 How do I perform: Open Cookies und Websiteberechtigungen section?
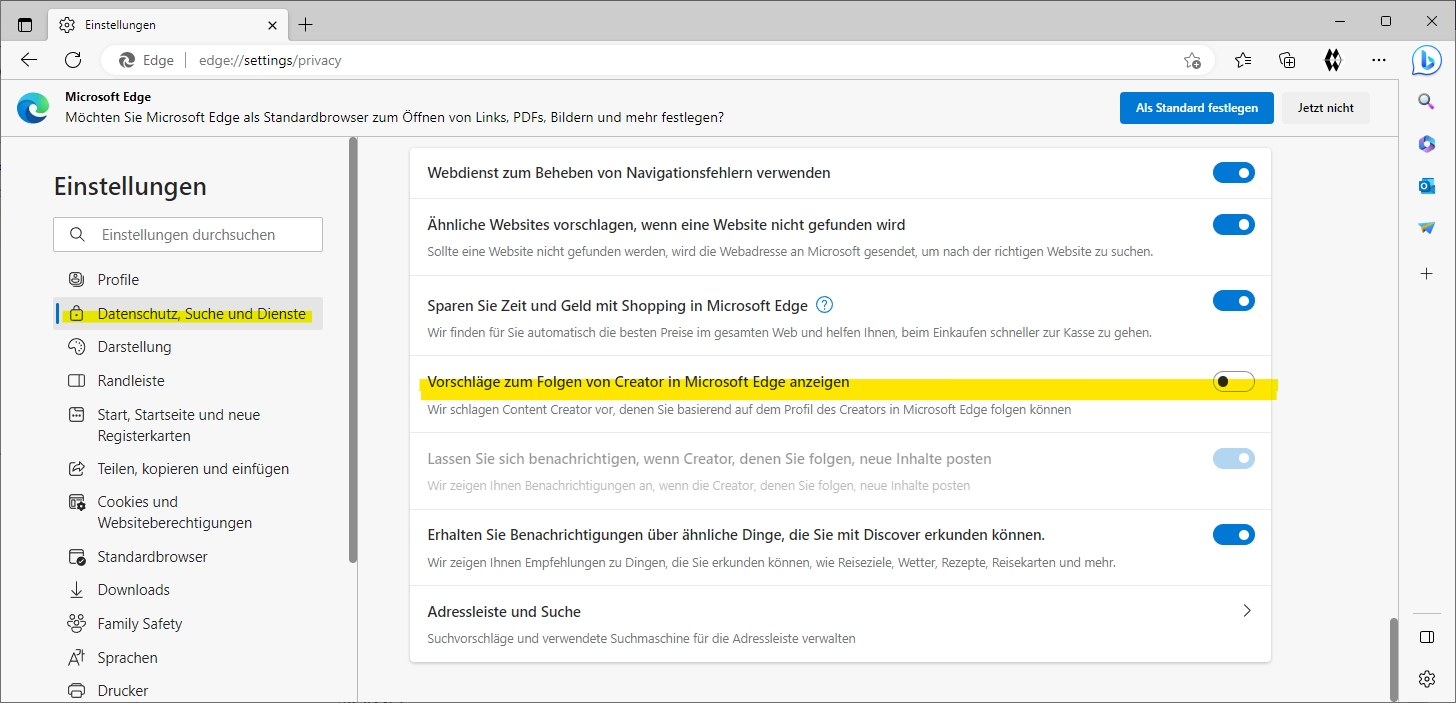pyautogui.click(x=189, y=512)
